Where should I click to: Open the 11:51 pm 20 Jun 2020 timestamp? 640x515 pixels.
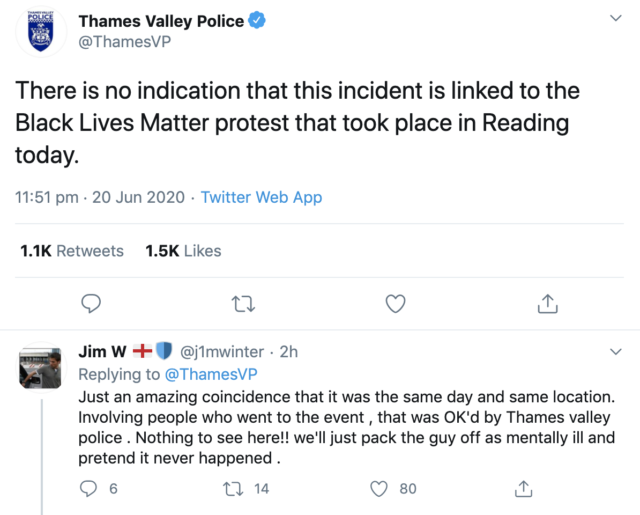[x=99, y=197]
